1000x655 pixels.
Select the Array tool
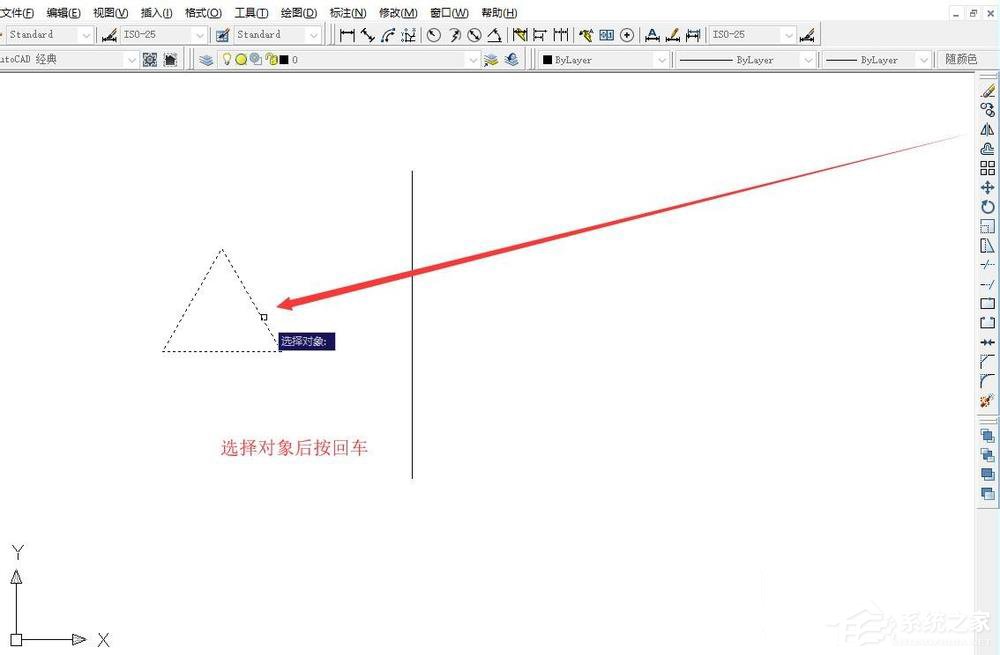987,168
